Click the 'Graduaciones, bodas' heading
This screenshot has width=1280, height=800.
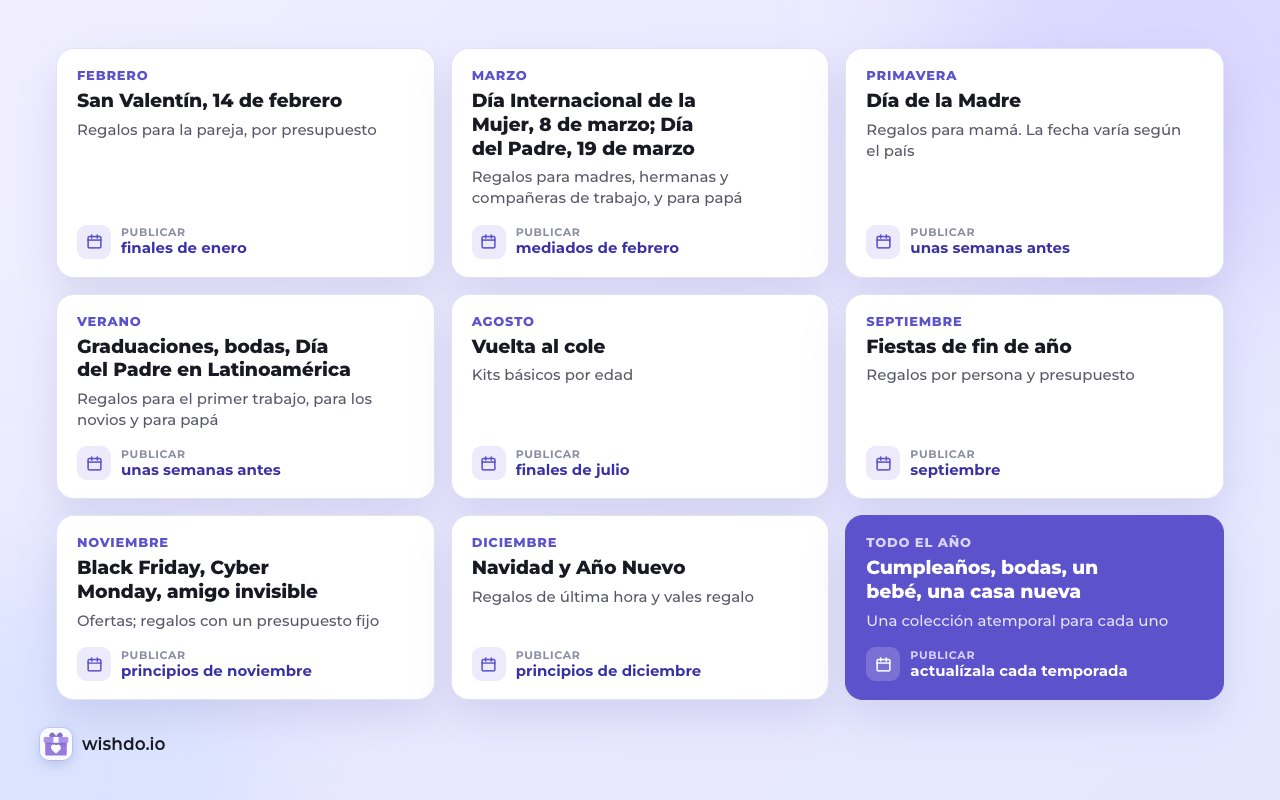pyautogui.click(x=214, y=358)
